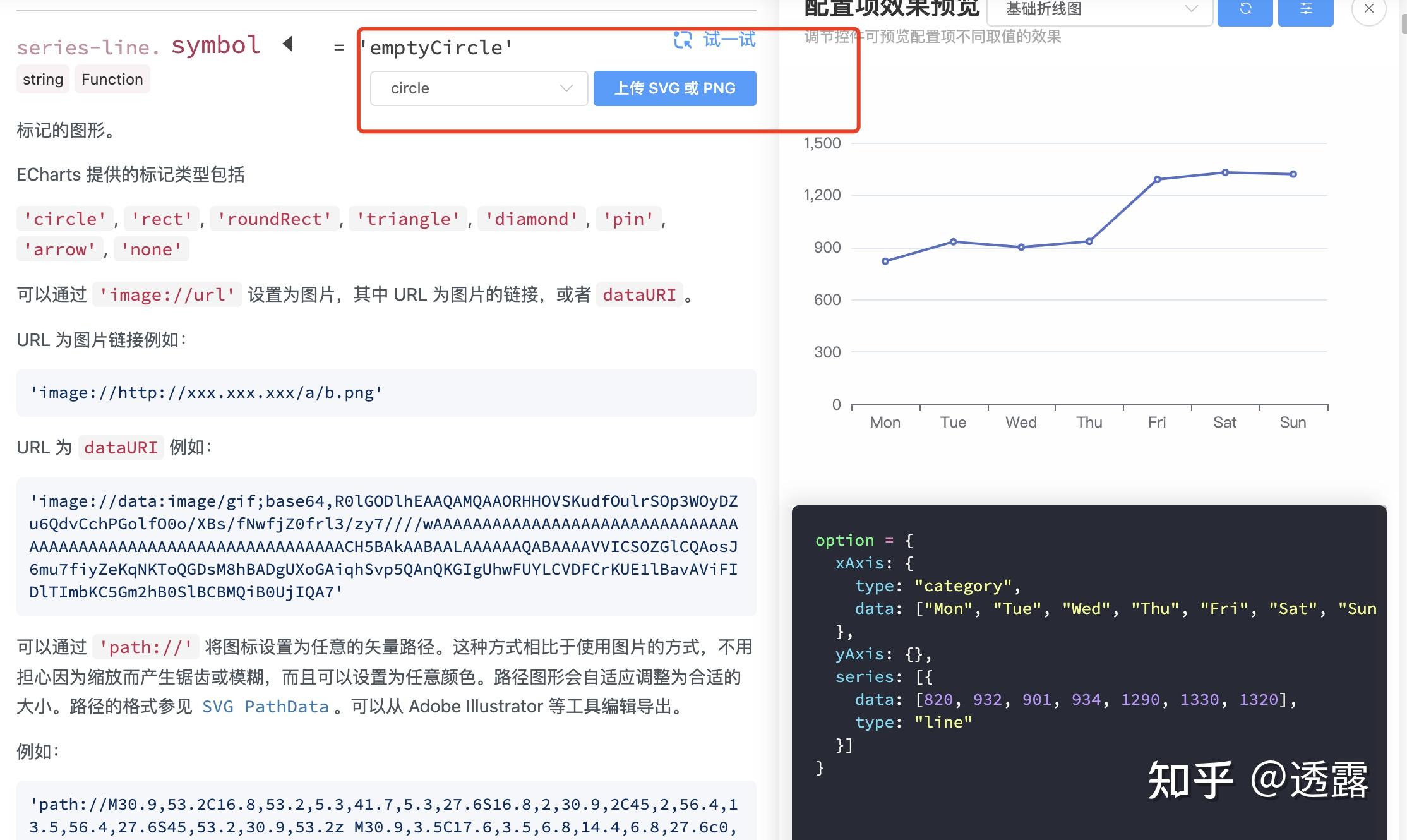Select the string type tag
Screen dimensions: 1407x840
click(x=42, y=79)
